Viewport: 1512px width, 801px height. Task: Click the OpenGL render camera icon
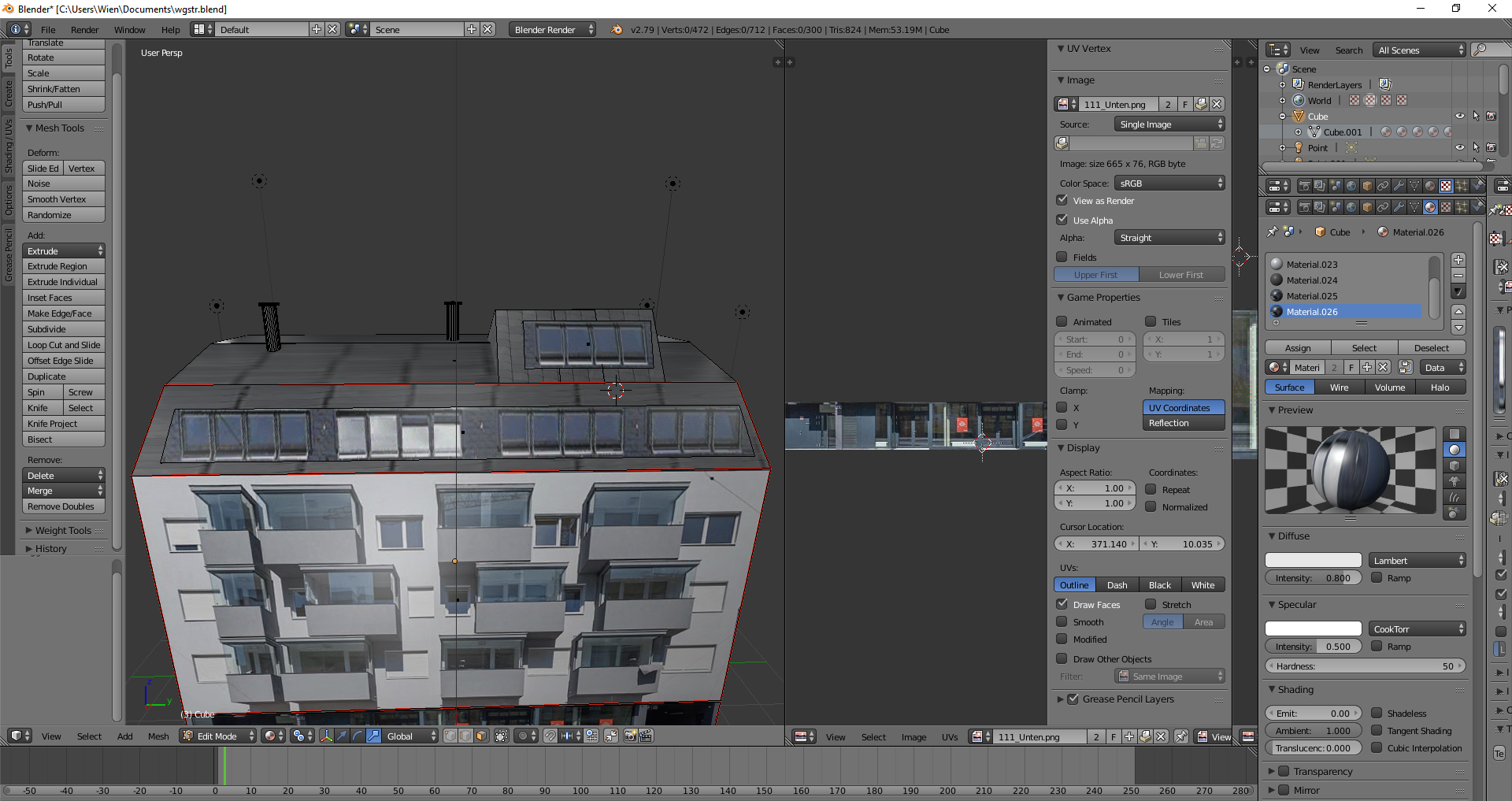point(630,736)
